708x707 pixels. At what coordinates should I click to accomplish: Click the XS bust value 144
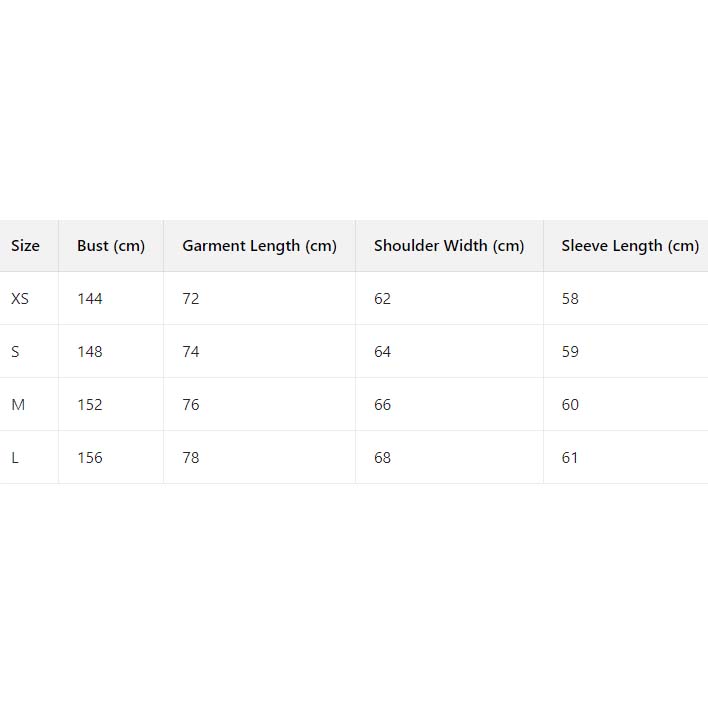point(90,299)
